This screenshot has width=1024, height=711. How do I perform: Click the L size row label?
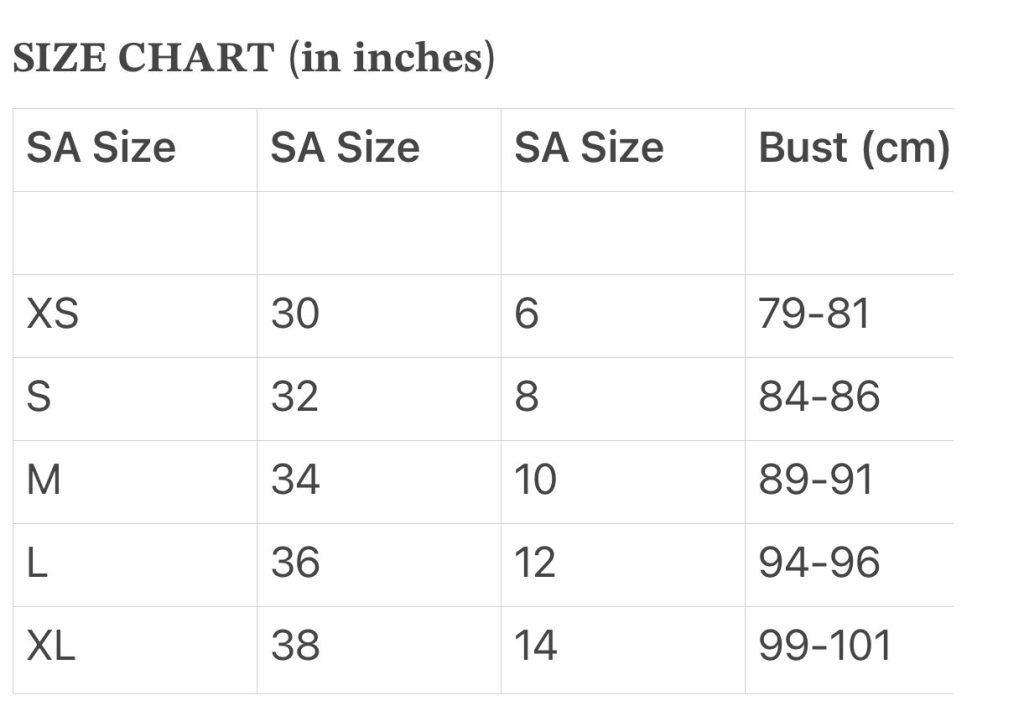coord(37,563)
